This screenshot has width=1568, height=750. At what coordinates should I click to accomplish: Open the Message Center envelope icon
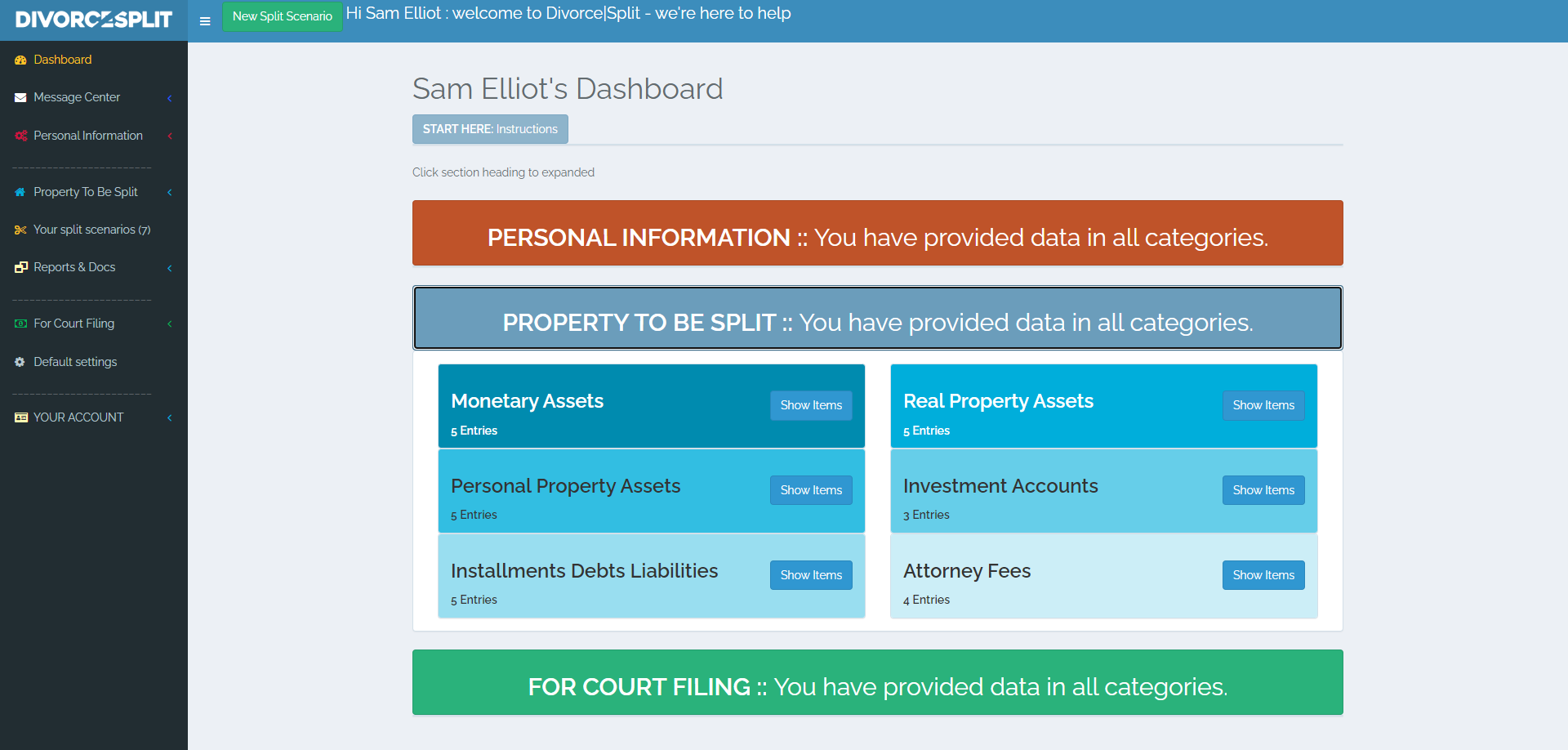[x=19, y=96]
